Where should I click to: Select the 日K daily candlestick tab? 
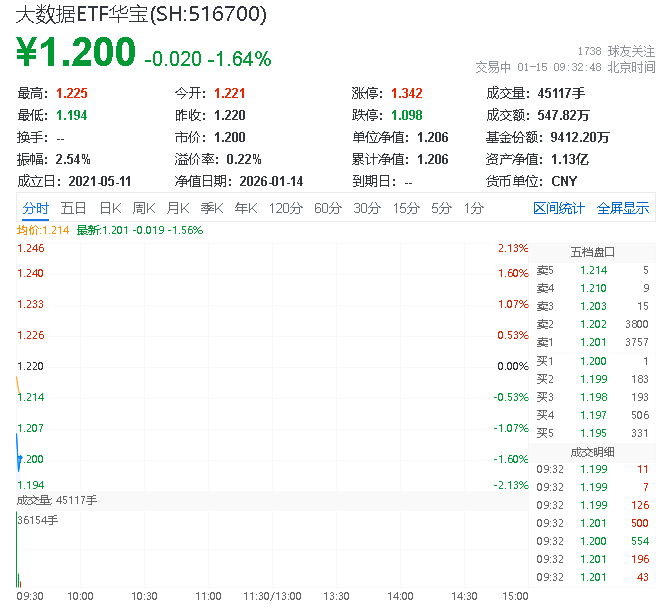[110, 208]
